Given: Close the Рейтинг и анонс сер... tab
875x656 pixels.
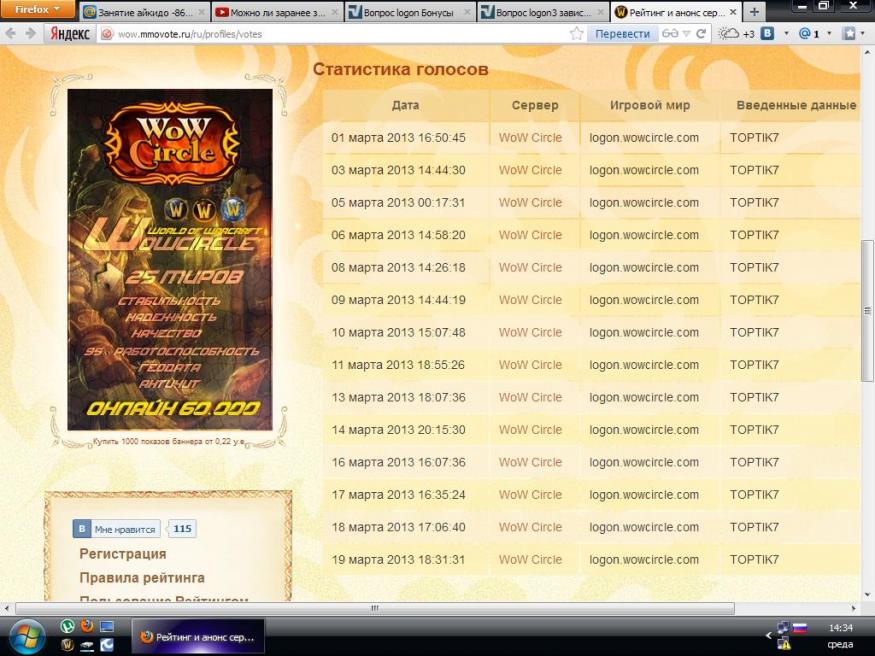Looking at the screenshot, I should pyautogui.click(x=732, y=13).
